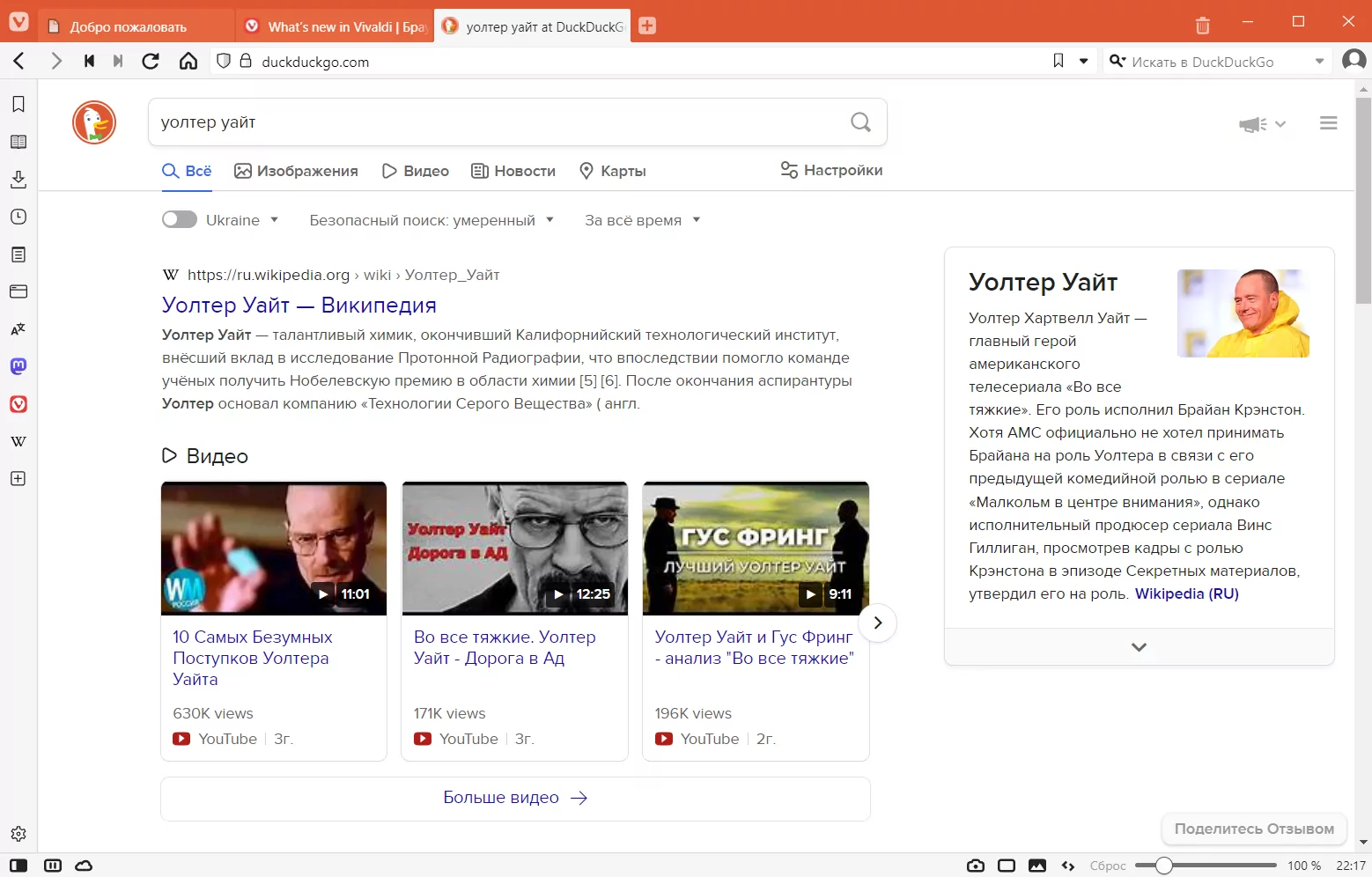1372x877 pixels.
Task: Open the Mastodon web panel
Action: tap(18, 366)
